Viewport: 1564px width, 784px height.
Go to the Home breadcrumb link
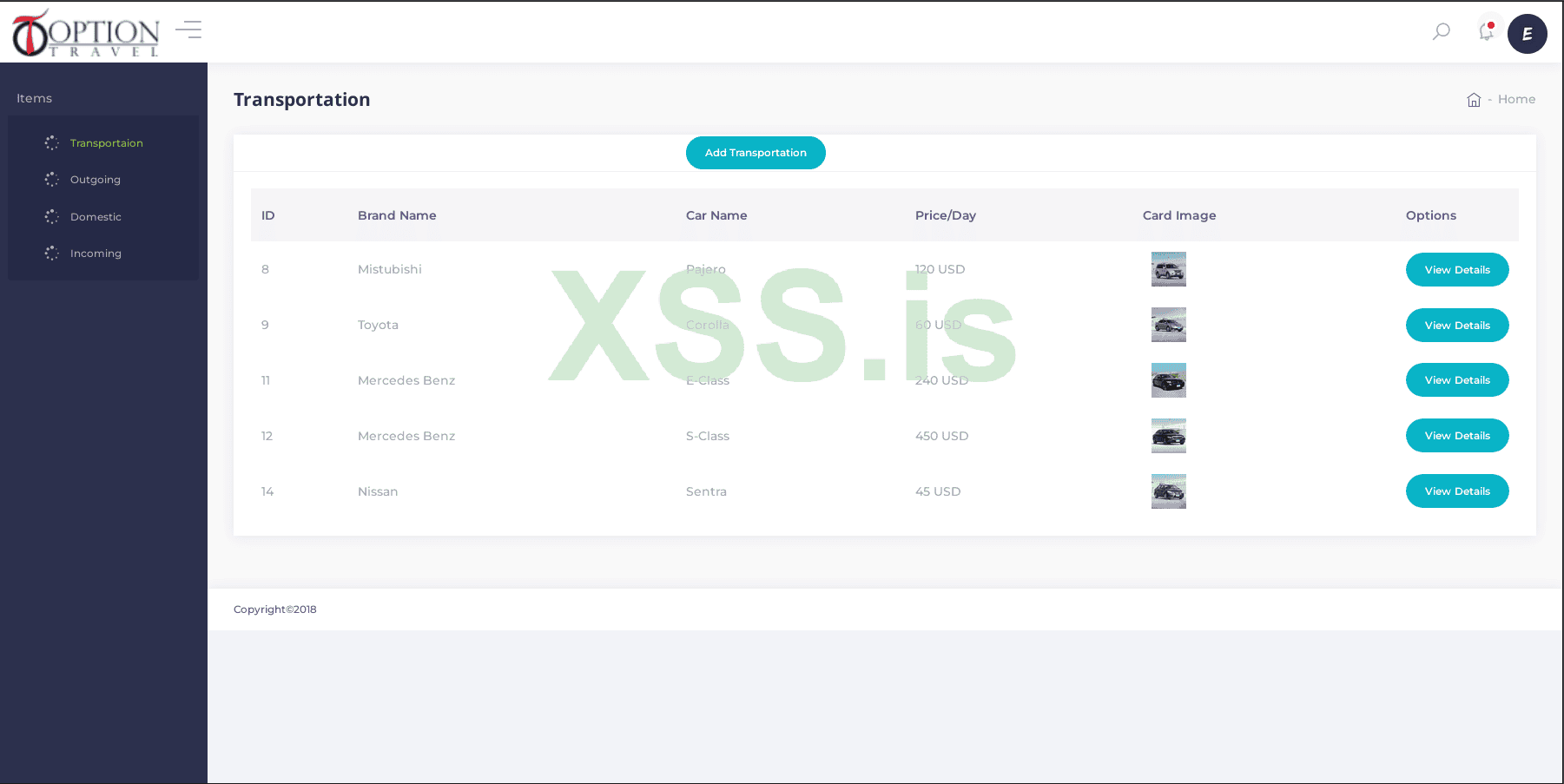point(1516,100)
